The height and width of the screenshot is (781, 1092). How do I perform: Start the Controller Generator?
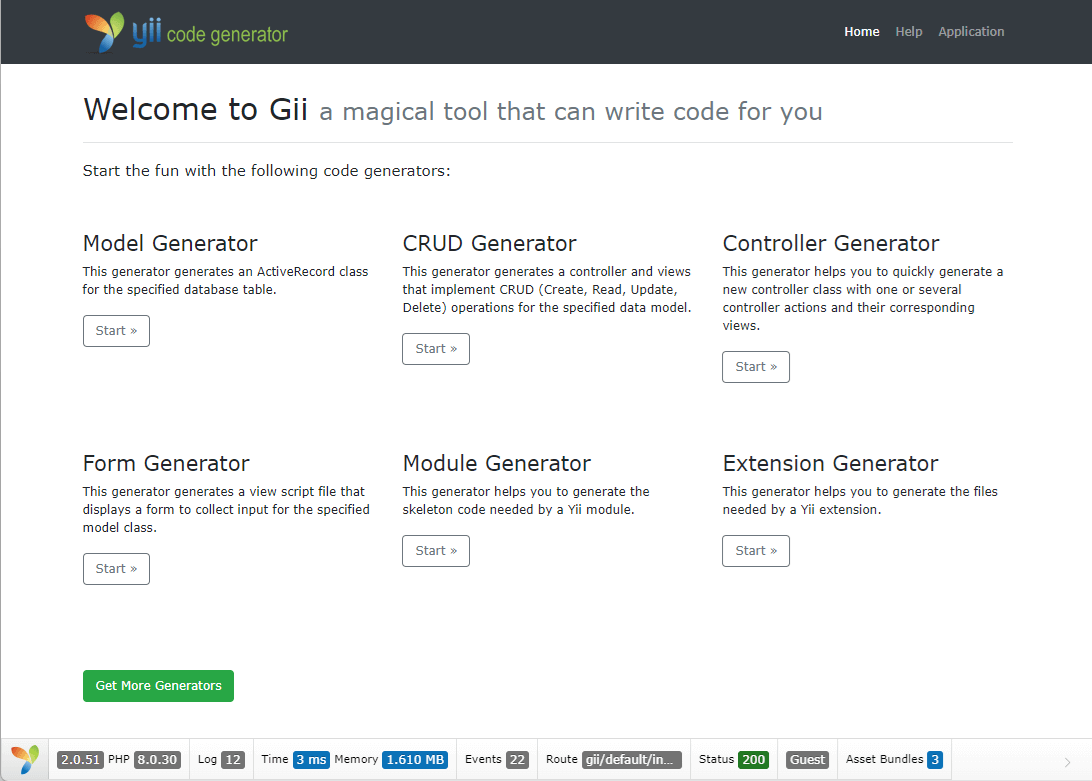[755, 367]
